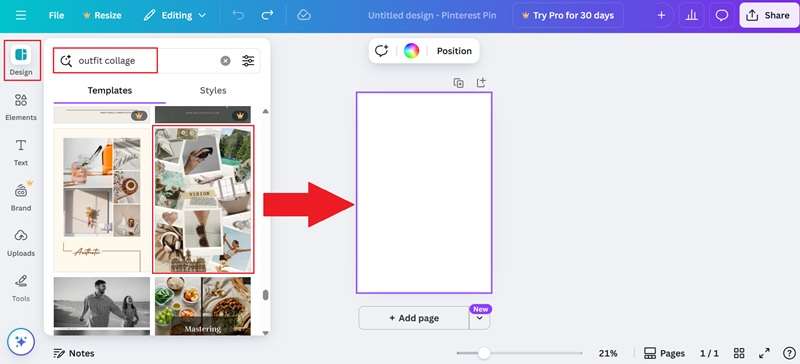Open the File menu

click(56, 15)
